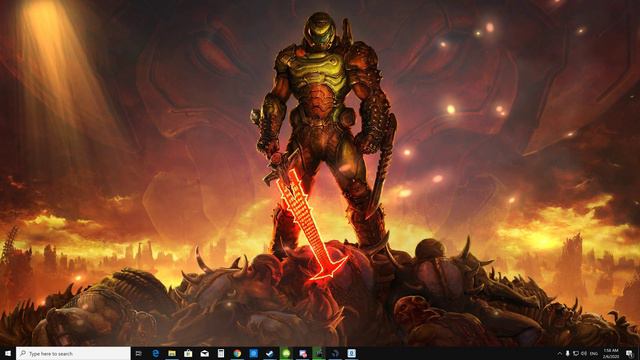Screen dimensions: 640x360
Task: Show hidden system tray icons
Action: point(560,353)
